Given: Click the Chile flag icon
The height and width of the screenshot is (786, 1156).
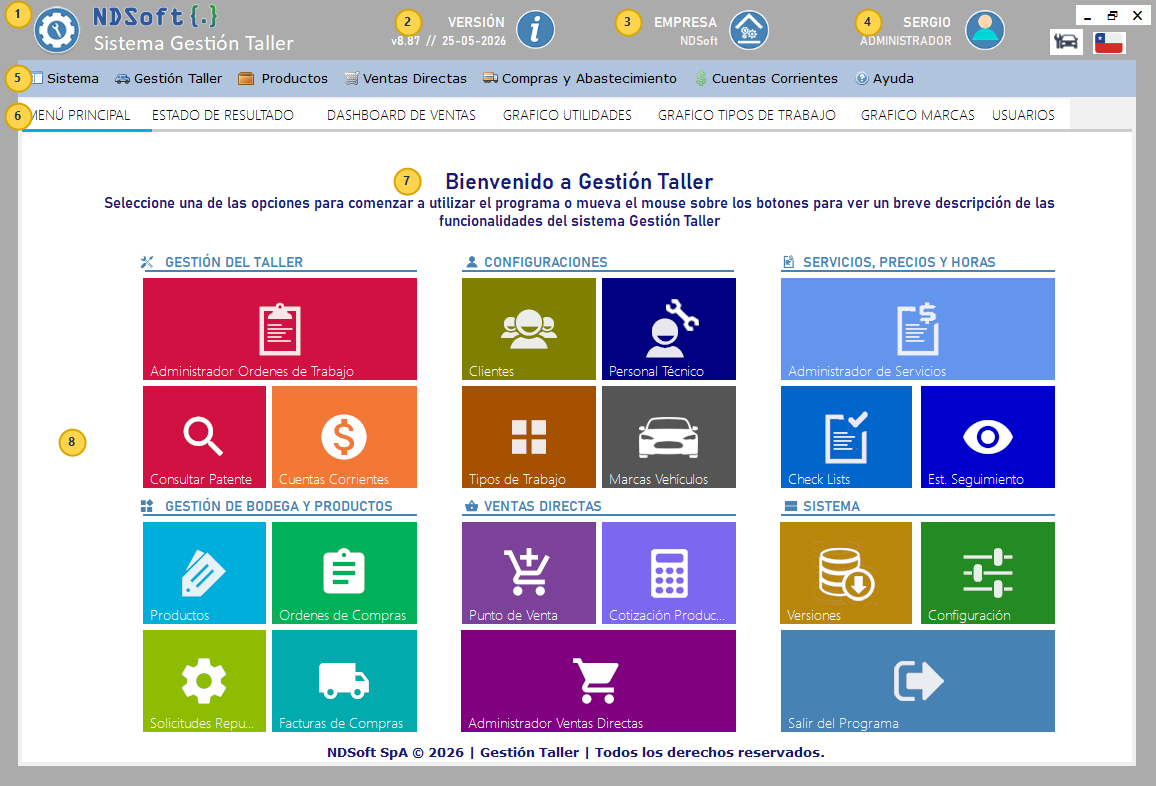Looking at the screenshot, I should pyautogui.click(x=1109, y=42).
